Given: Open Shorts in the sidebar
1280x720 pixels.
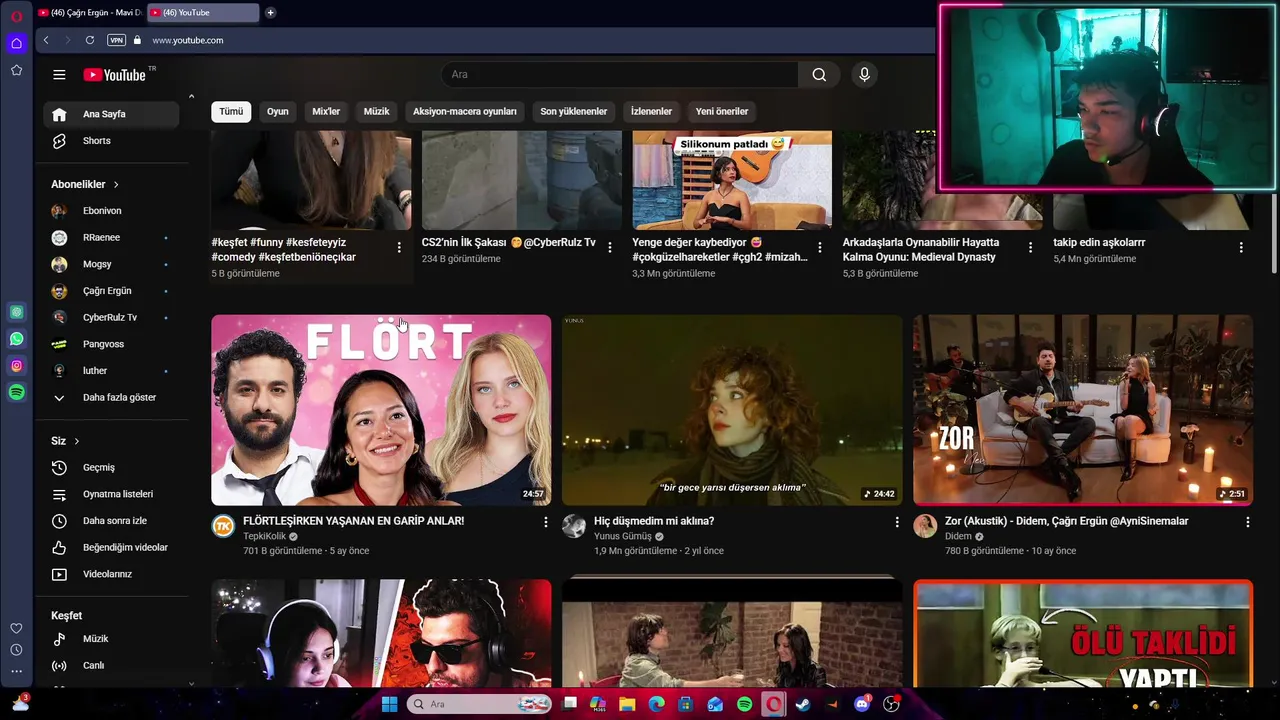Looking at the screenshot, I should point(111,141).
